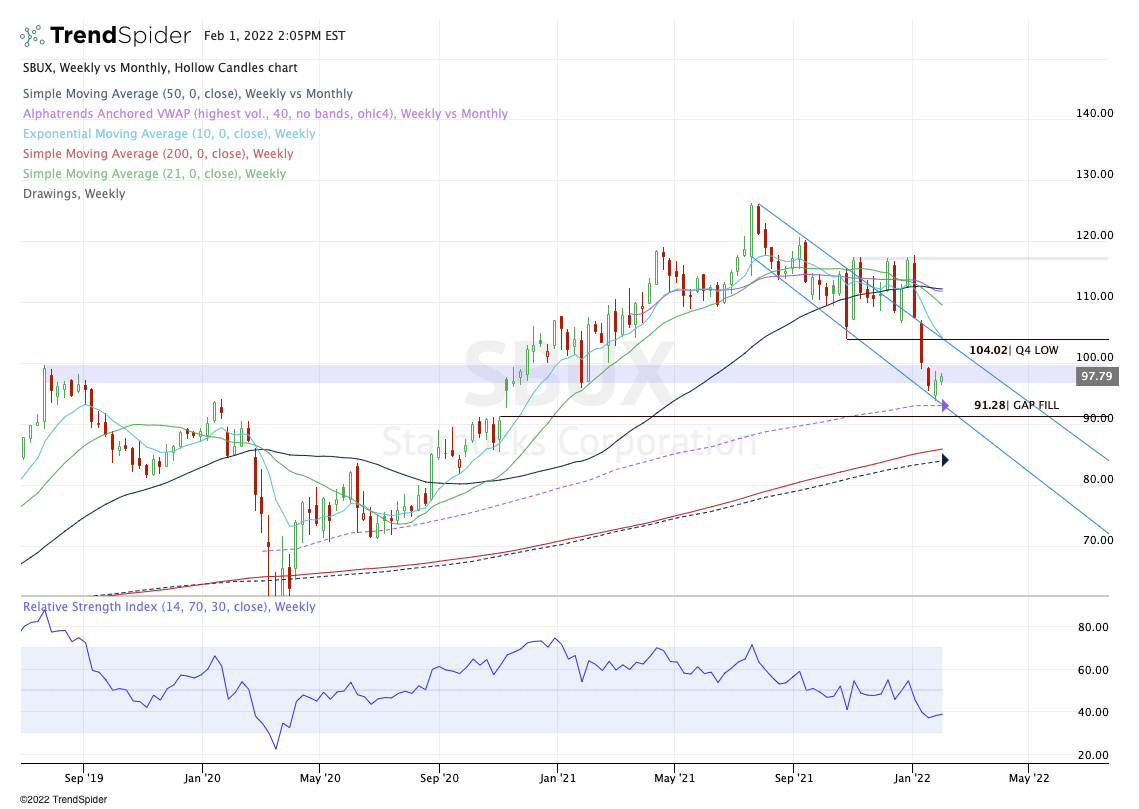The image size is (1139, 809).
Task: Select the Exponential Moving Average (10) legend entry
Action: pyautogui.click(x=169, y=134)
